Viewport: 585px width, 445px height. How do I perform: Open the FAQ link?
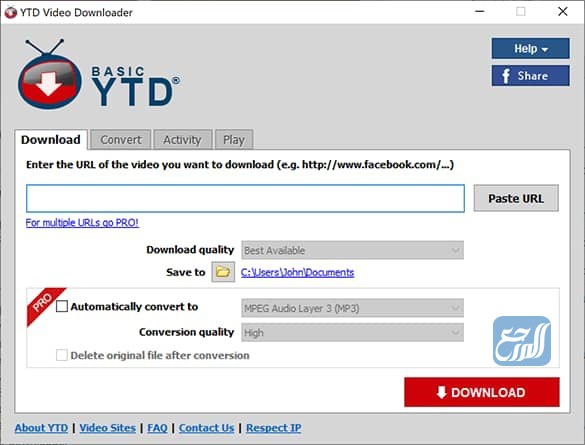point(157,428)
